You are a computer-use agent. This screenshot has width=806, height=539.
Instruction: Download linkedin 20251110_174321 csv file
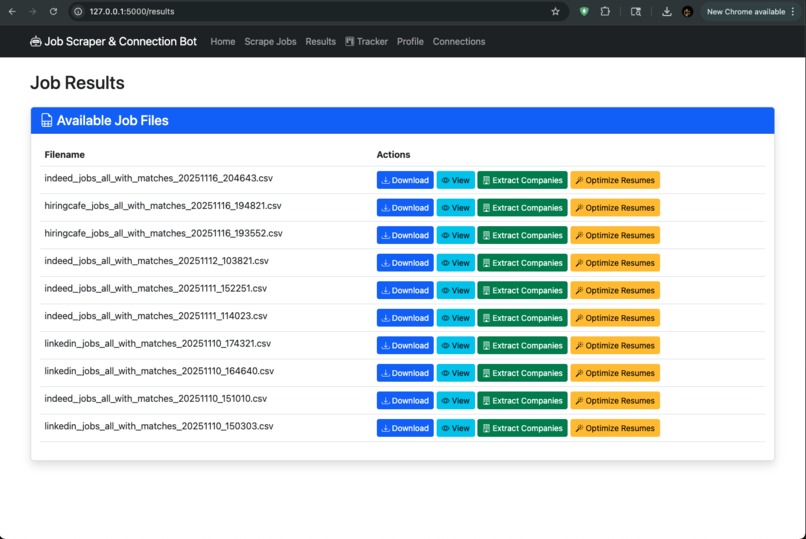405,346
